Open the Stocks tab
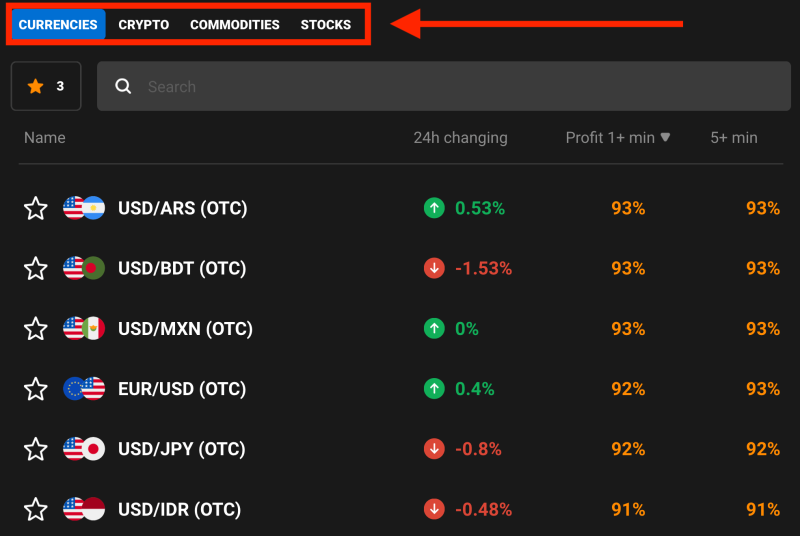The width and height of the screenshot is (800, 536). pos(326,25)
